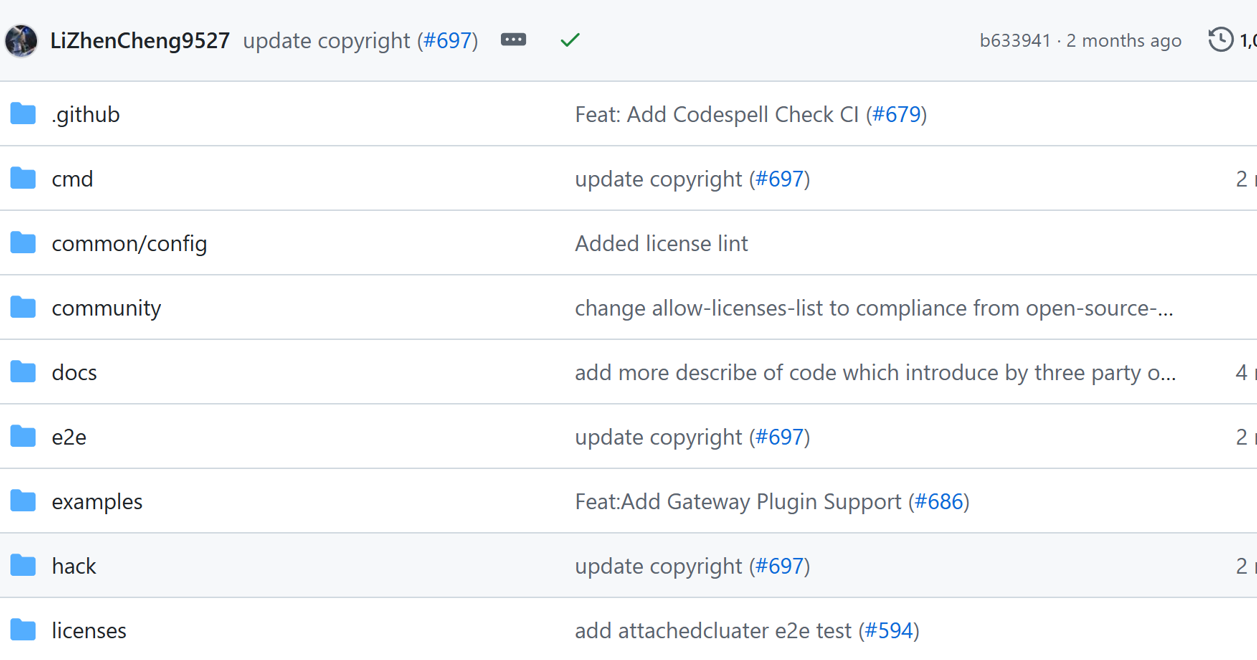This screenshot has height=660, width=1257.
Task: Open pull request #594 link
Action: click(x=889, y=630)
